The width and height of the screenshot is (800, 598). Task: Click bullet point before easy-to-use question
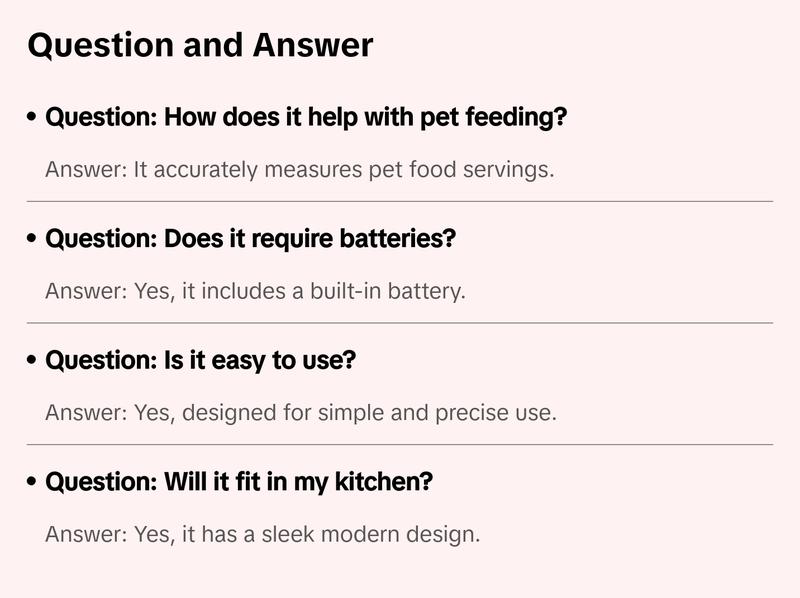tap(33, 361)
